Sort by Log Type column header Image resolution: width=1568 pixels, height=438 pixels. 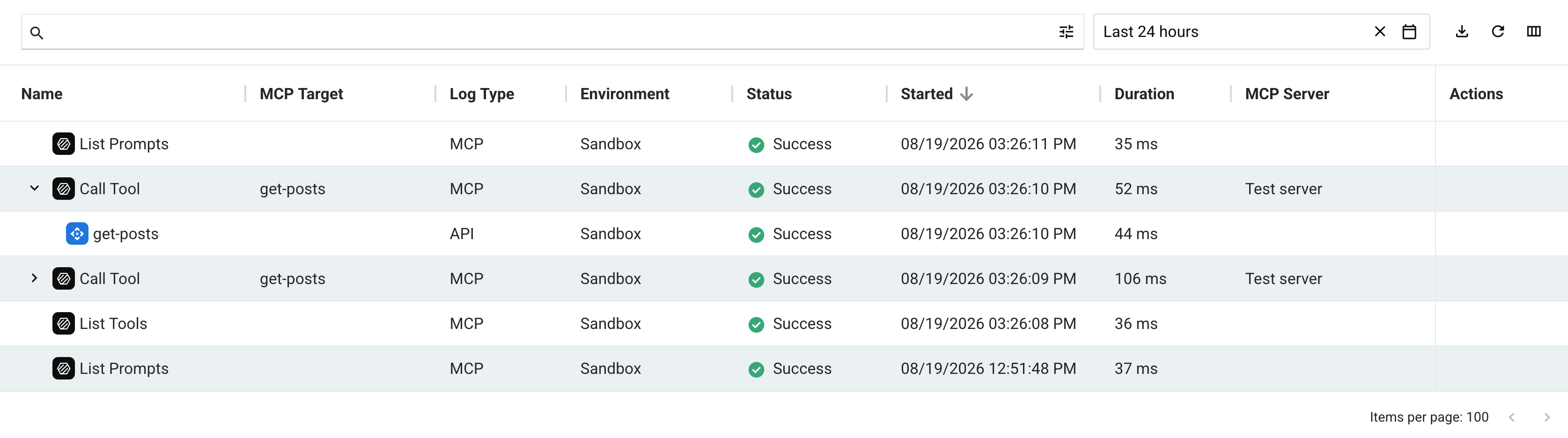click(482, 95)
